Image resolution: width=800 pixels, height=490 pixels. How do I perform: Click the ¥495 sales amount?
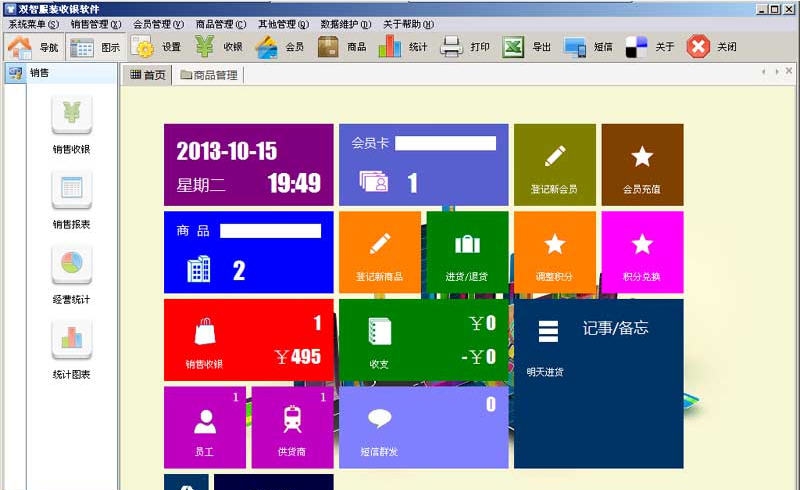pos(298,356)
